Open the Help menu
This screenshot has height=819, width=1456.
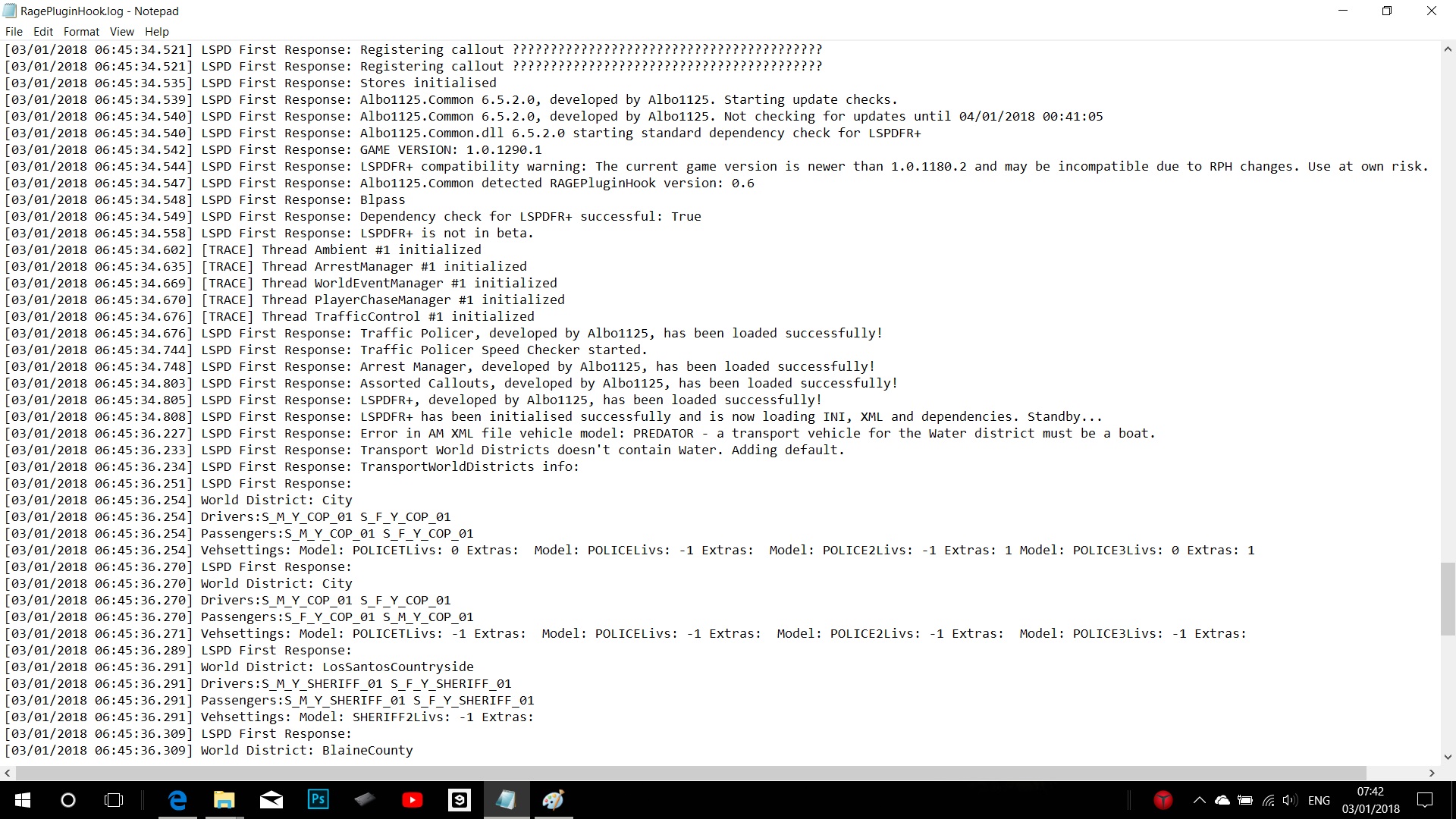(157, 32)
